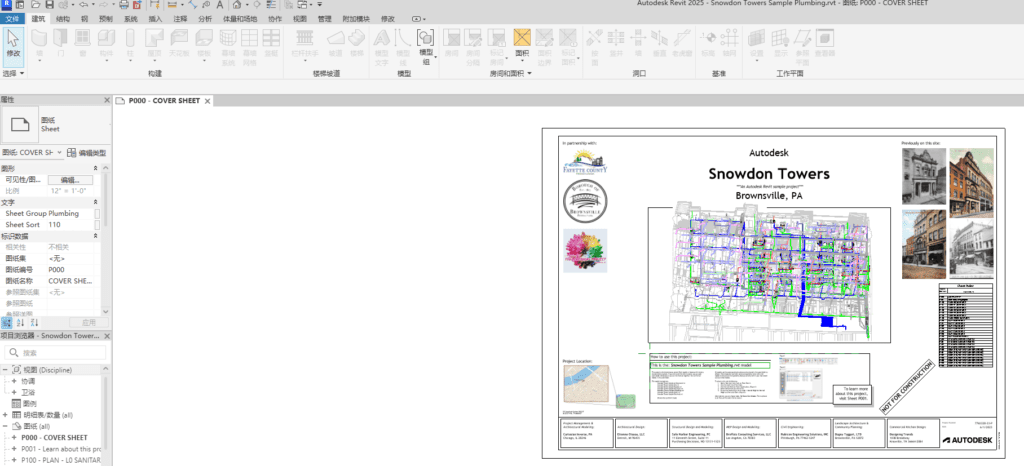Click the orange 面积 (Area) tool icon
1024x466 pixels.
point(522,39)
